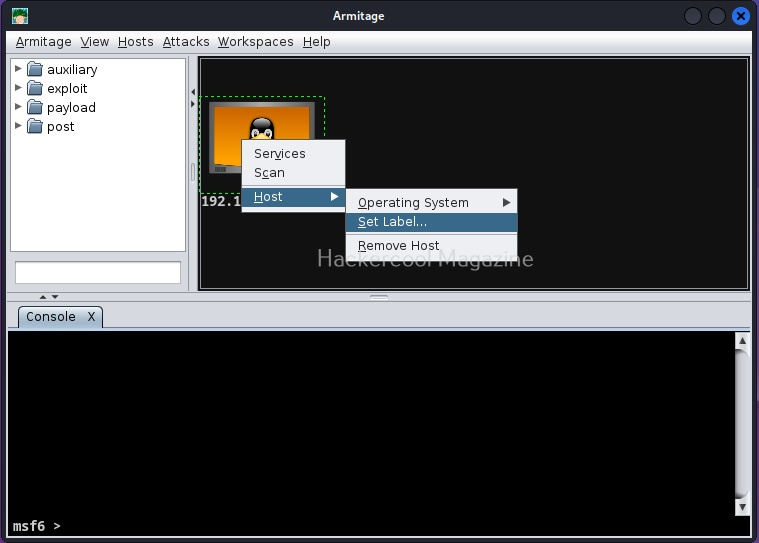
Task: Expand the exploit tree node arrow
Action: pyautogui.click(x=18, y=88)
